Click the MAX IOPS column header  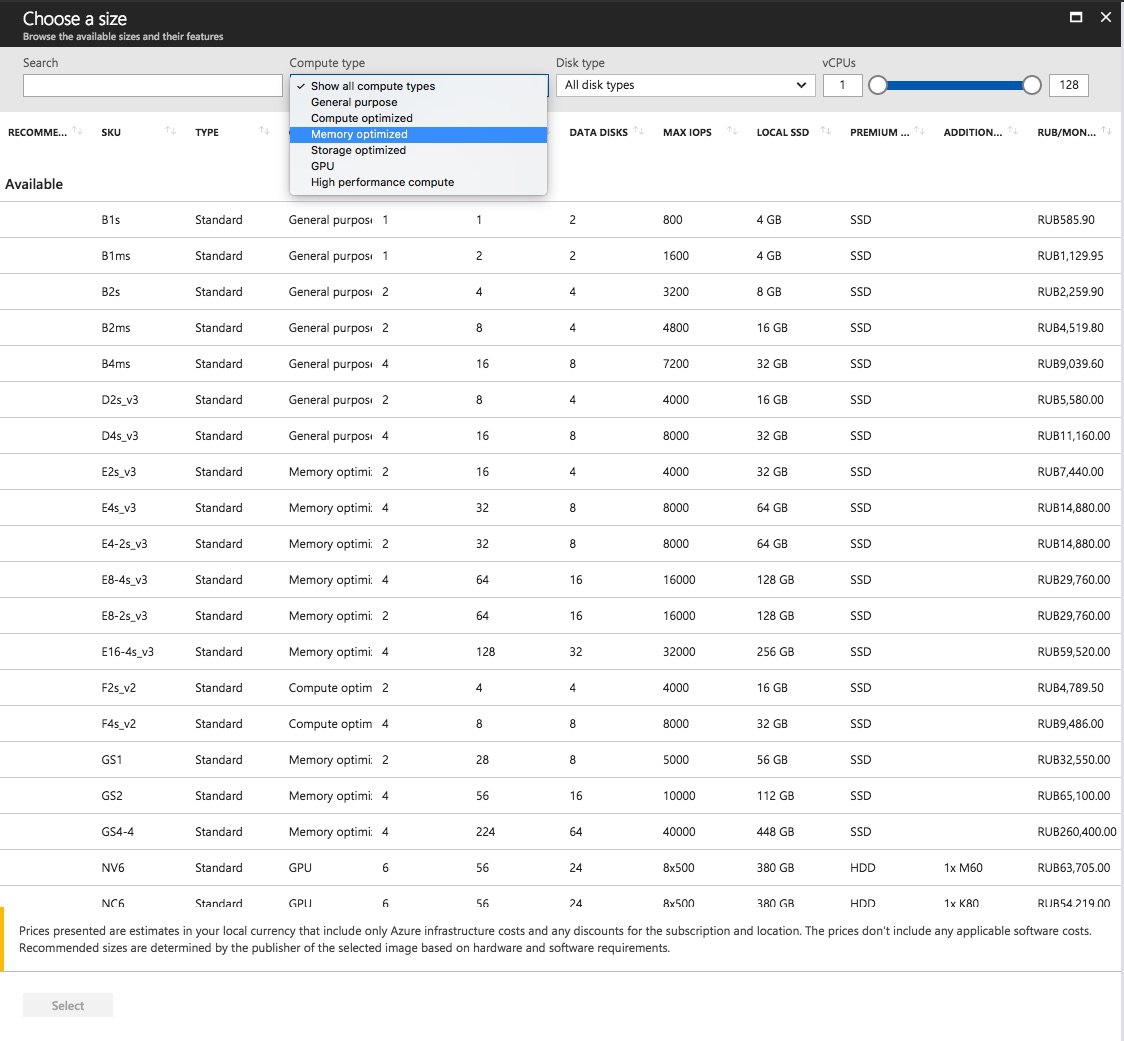(687, 132)
